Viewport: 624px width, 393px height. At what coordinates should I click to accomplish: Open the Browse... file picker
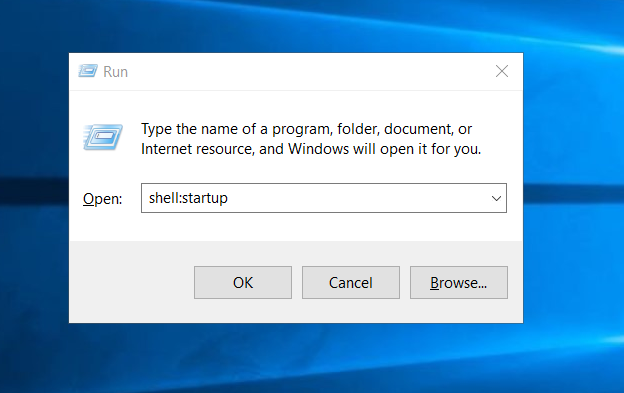(x=459, y=282)
